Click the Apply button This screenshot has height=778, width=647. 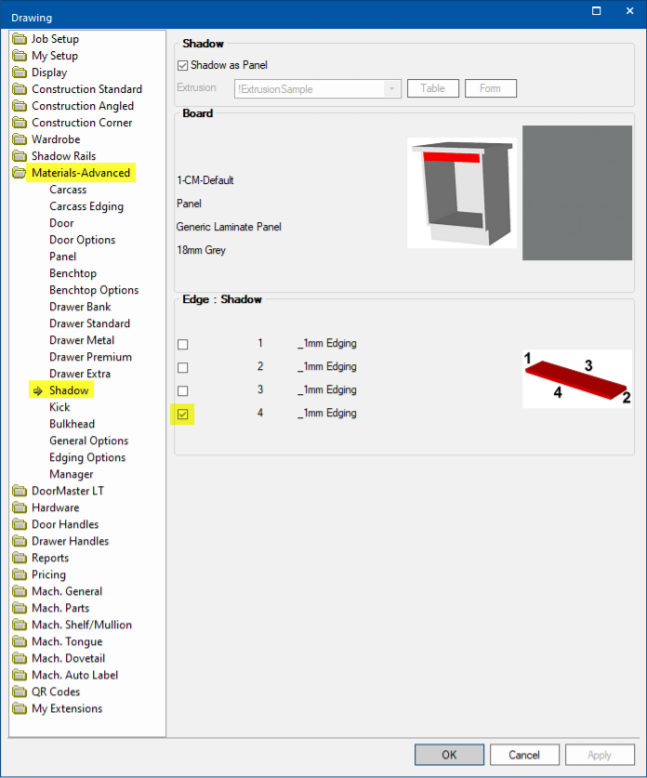point(599,755)
